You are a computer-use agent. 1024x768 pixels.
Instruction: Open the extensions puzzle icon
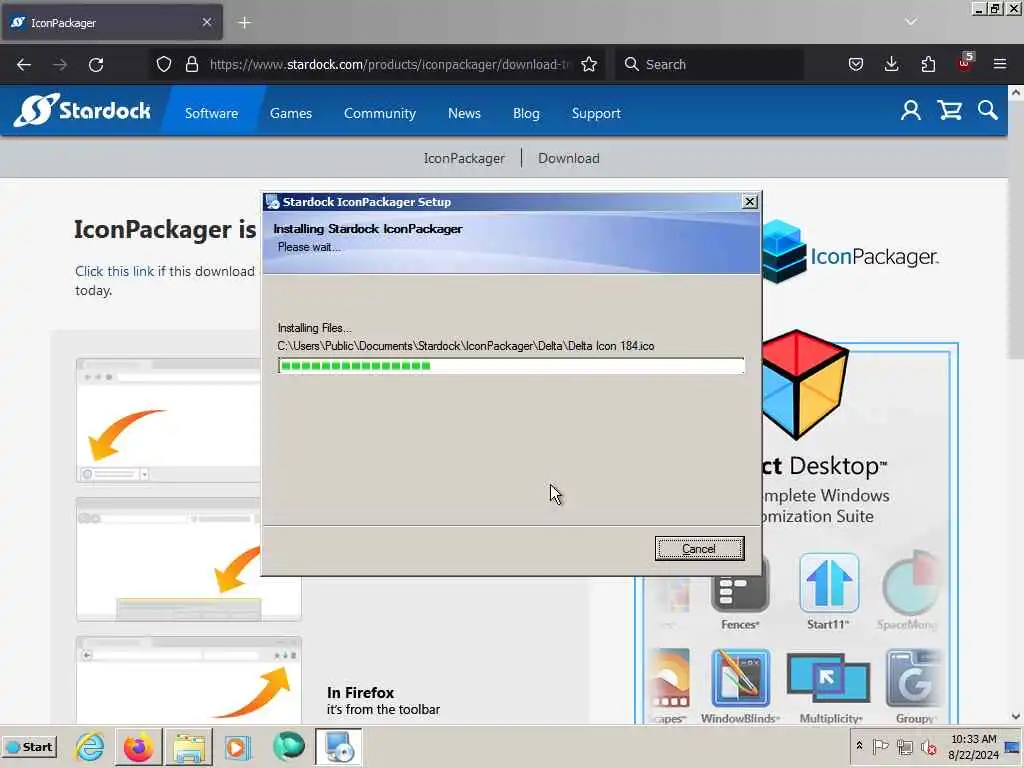point(928,64)
